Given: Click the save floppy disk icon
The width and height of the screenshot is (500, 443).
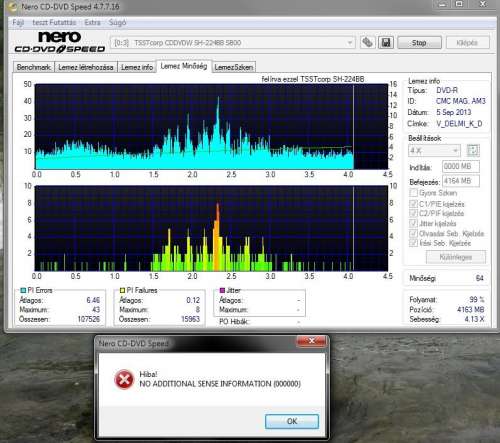Looking at the screenshot, I should pos(386,42).
